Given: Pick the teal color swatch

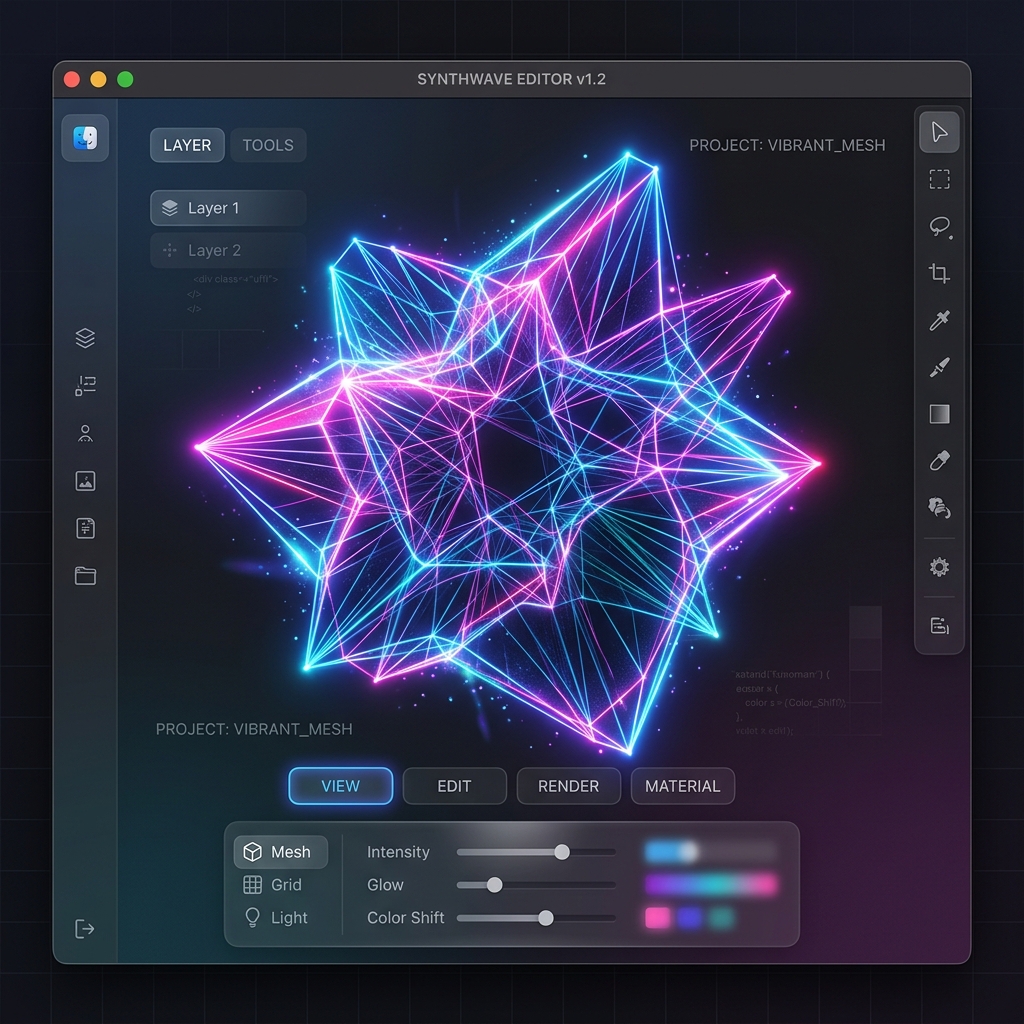Looking at the screenshot, I should [721, 917].
